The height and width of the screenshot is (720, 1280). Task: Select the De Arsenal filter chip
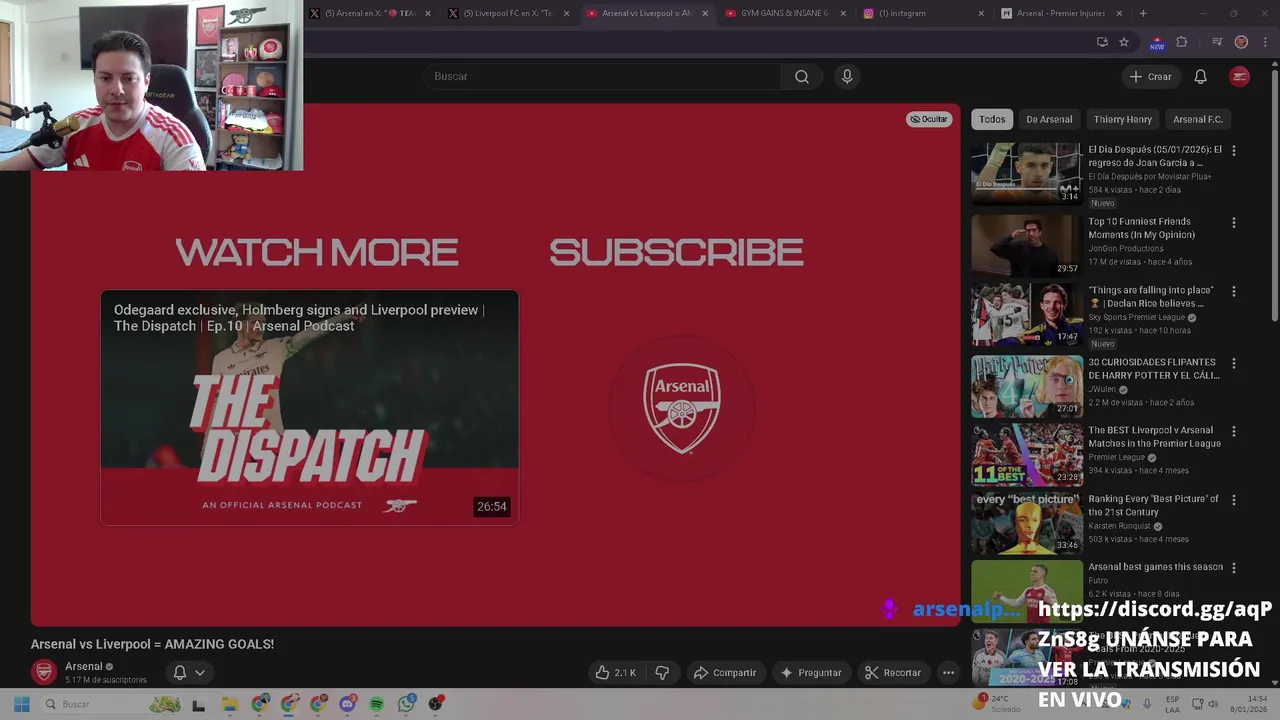[1049, 119]
